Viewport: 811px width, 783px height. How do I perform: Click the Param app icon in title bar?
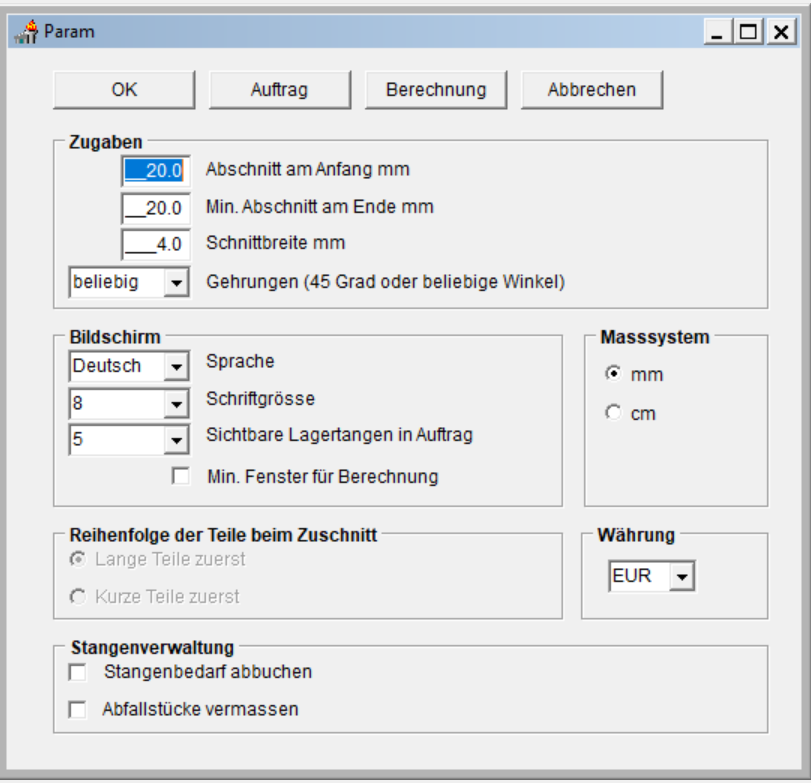26,31
